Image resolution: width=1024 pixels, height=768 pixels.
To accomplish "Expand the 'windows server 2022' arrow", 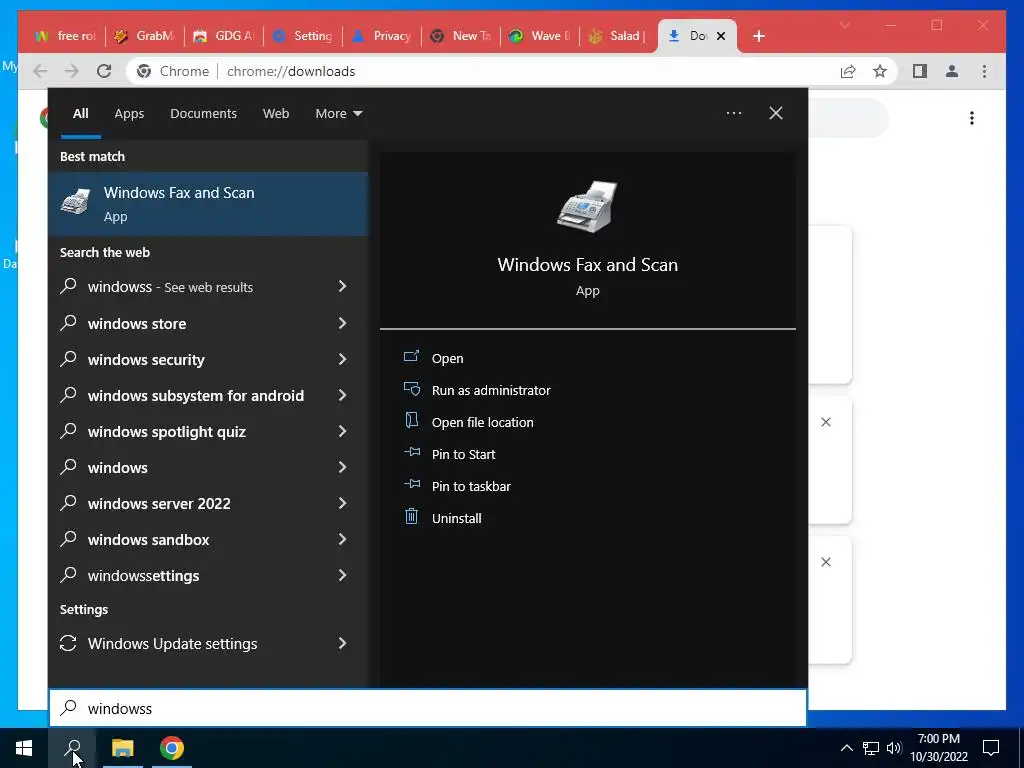I will (x=342, y=503).
